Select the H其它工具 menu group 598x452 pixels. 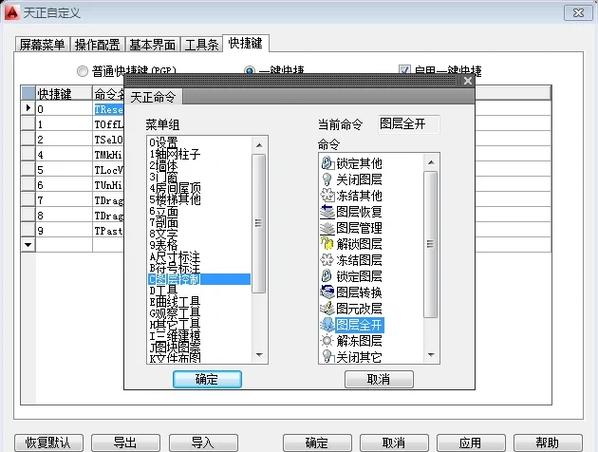(199, 325)
